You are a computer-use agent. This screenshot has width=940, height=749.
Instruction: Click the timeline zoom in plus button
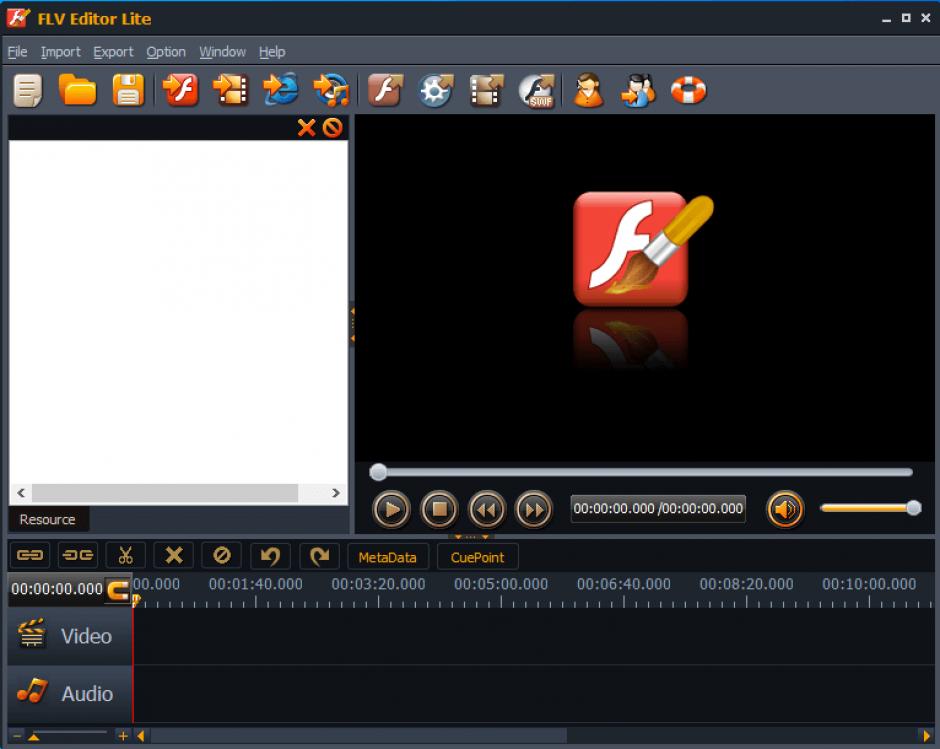(x=123, y=736)
